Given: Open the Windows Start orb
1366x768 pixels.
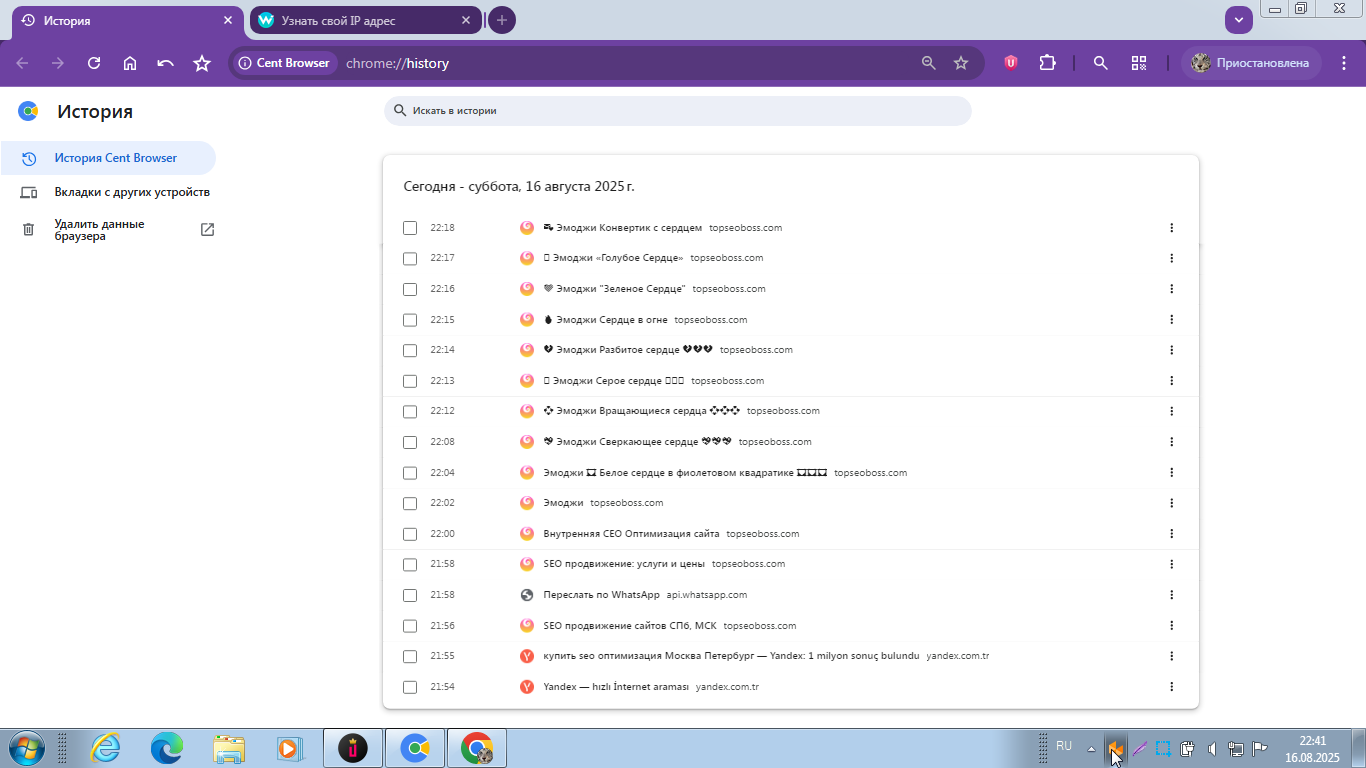Looking at the screenshot, I should click(x=27, y=748).
